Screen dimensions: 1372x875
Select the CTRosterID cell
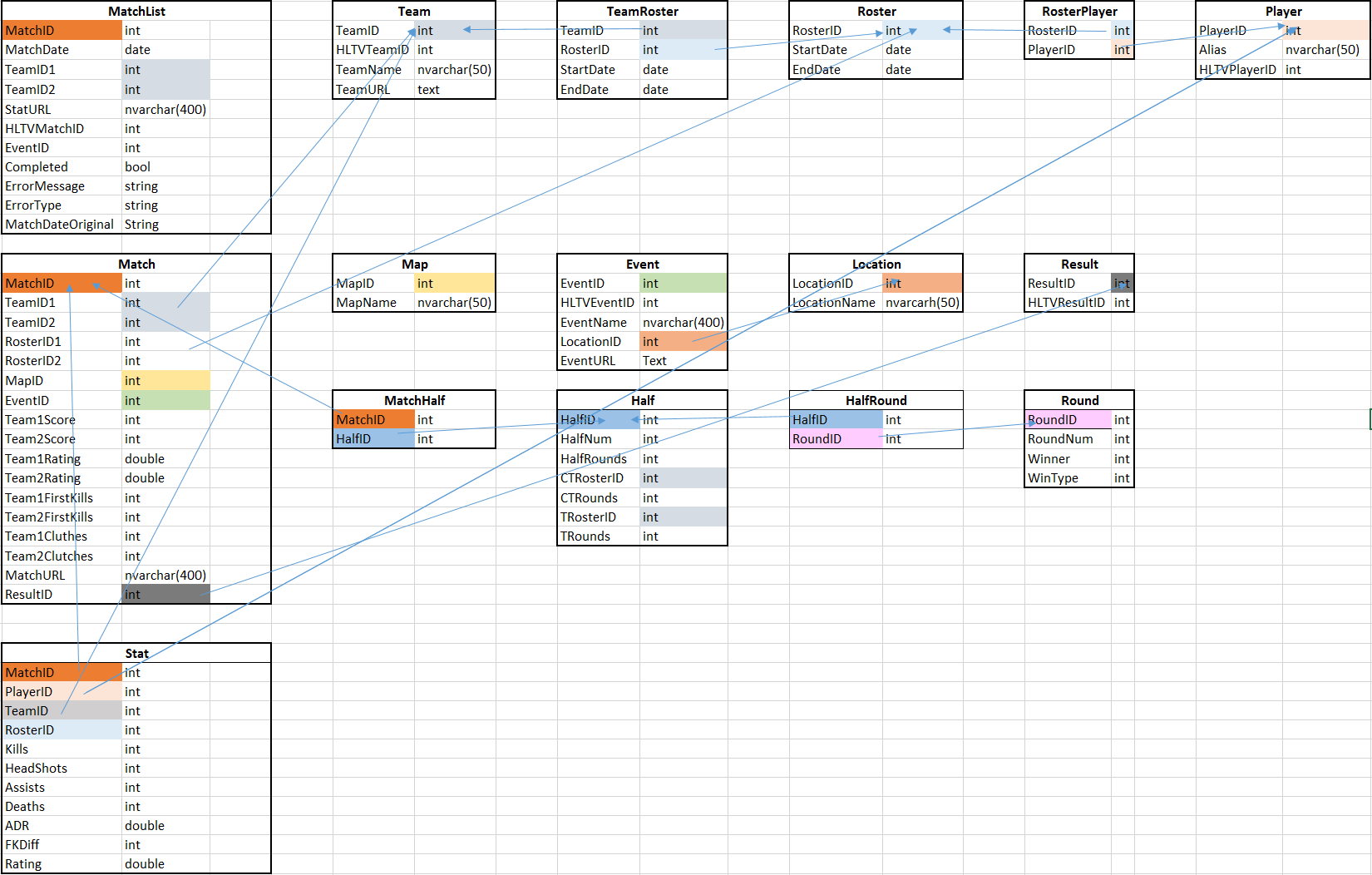(599, 478)
